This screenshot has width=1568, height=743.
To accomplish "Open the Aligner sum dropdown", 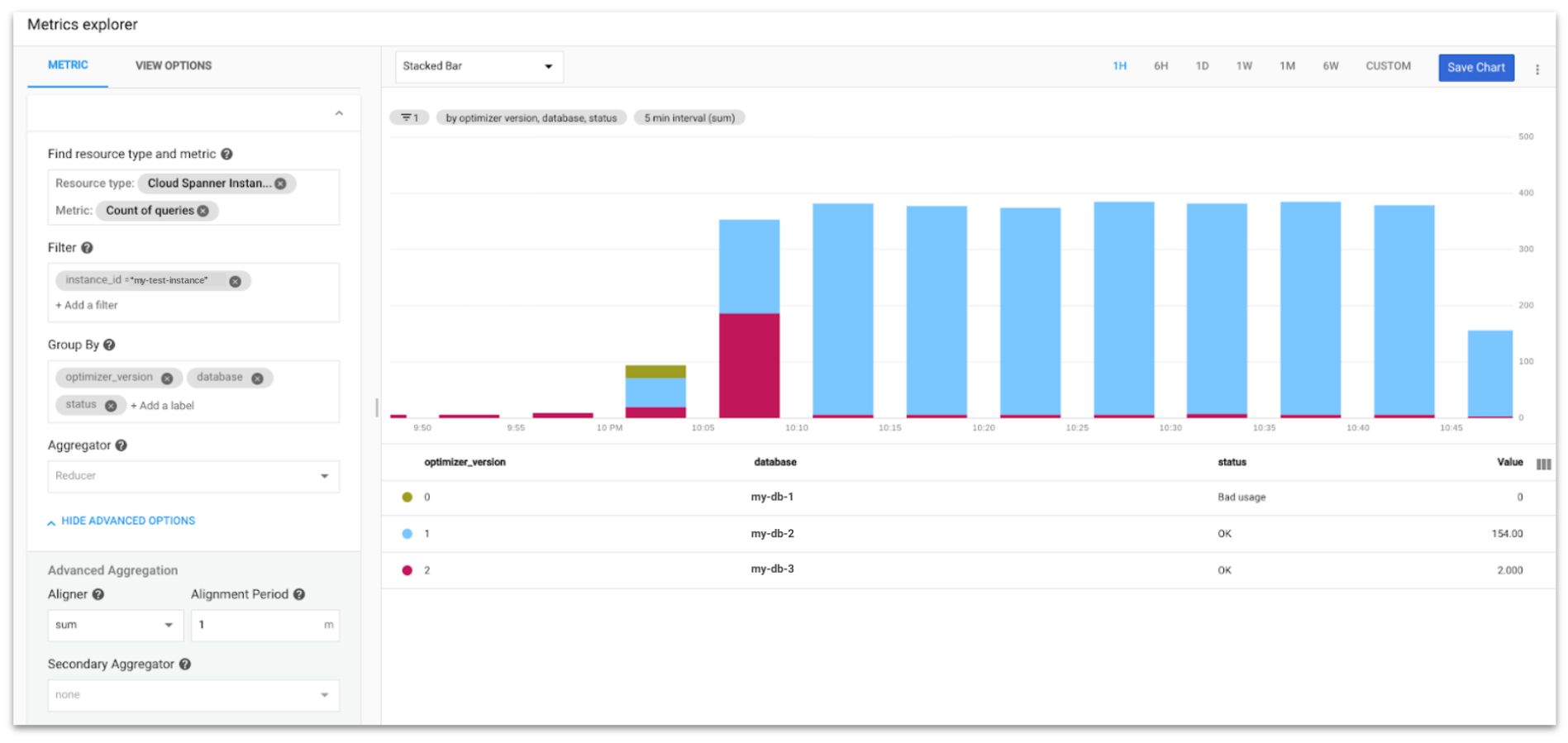I will [x=114, y=625].
